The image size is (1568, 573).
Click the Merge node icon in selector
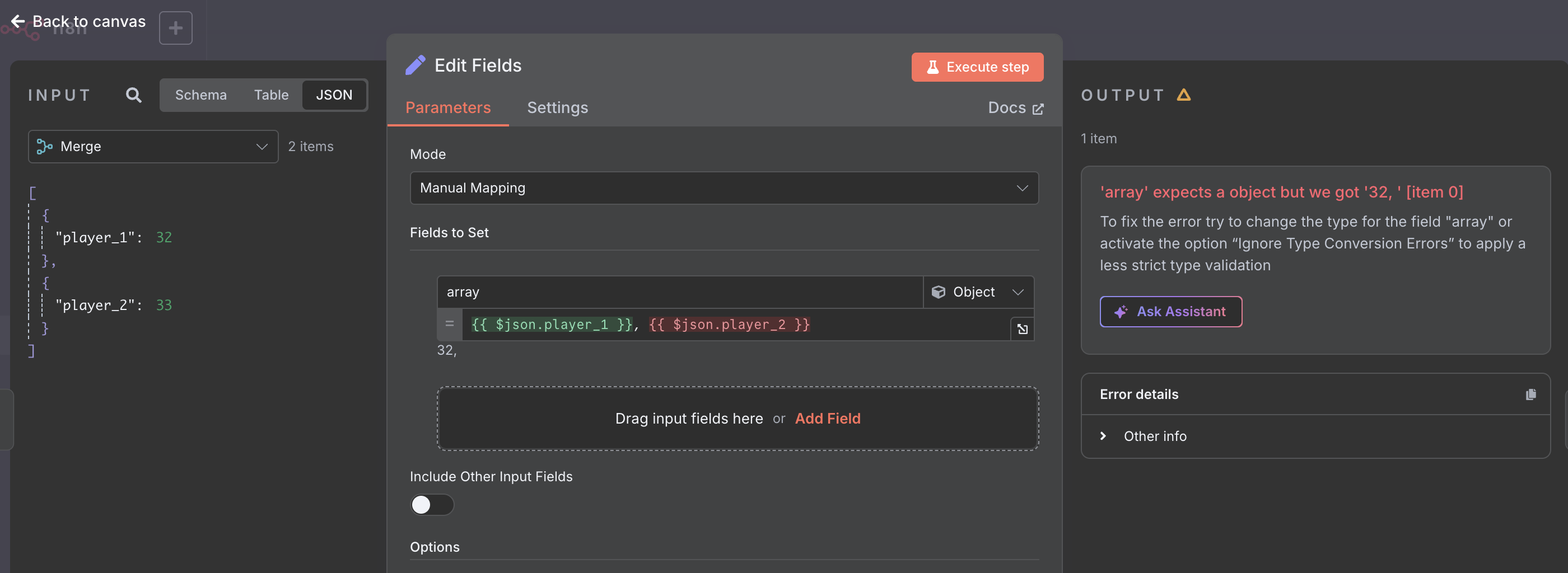click(44, 147)
